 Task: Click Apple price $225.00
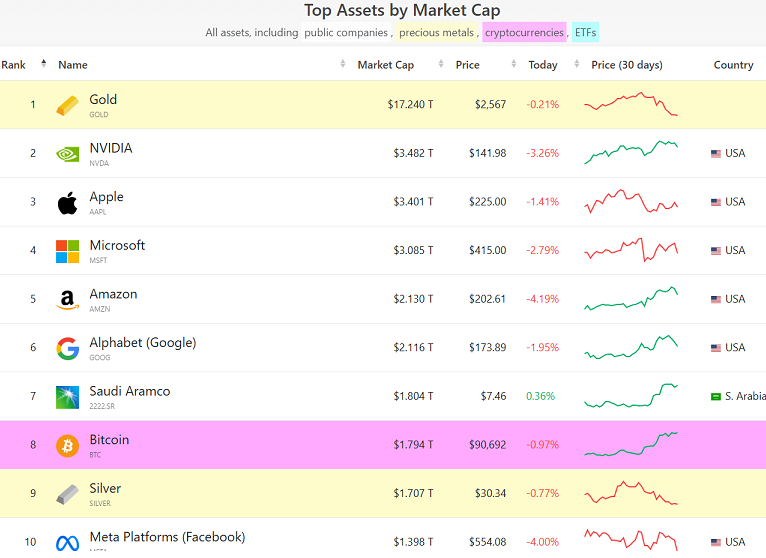point(488,201)
